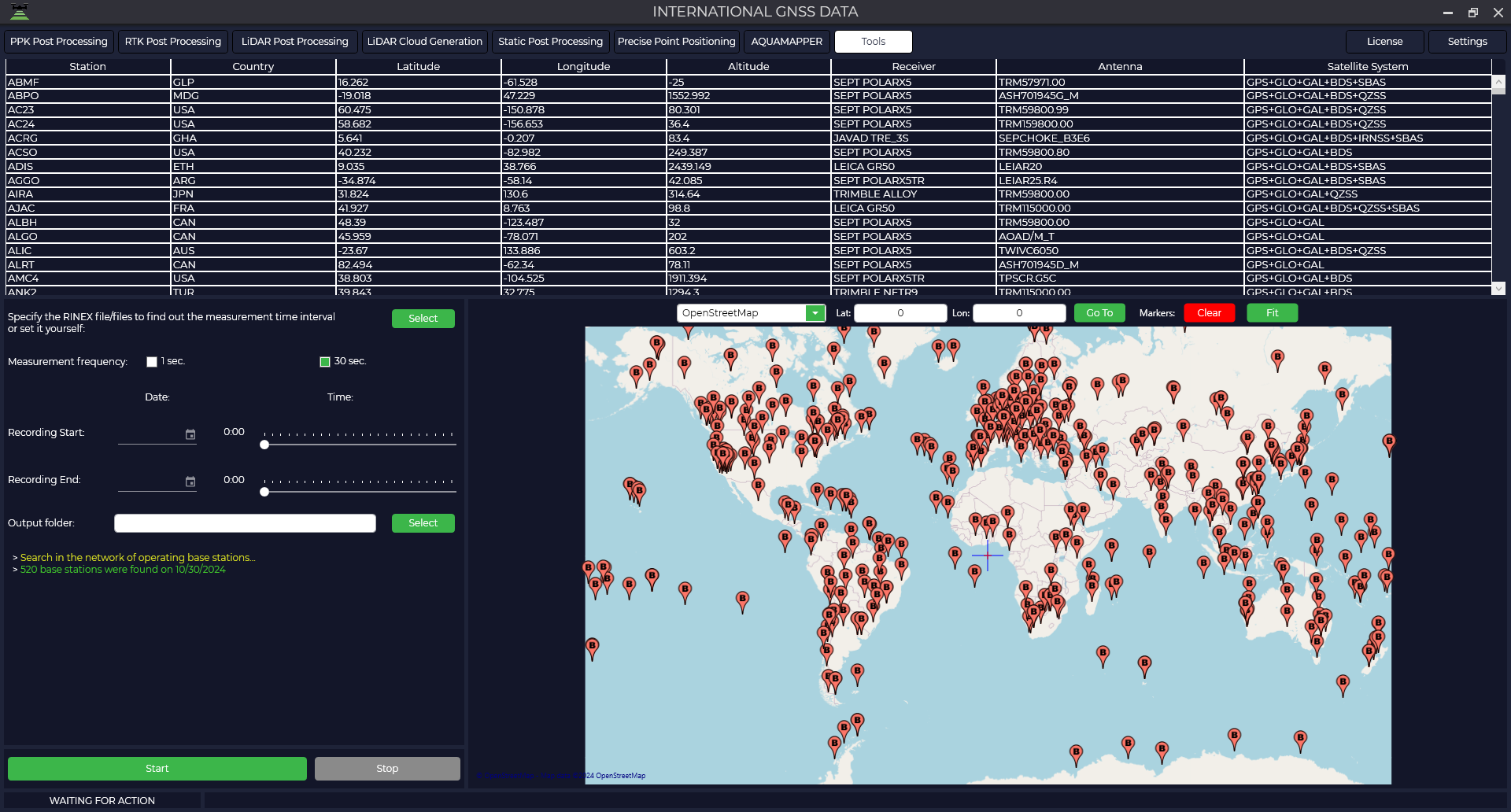Switch to Static Post Processing tab

point(551,42)
